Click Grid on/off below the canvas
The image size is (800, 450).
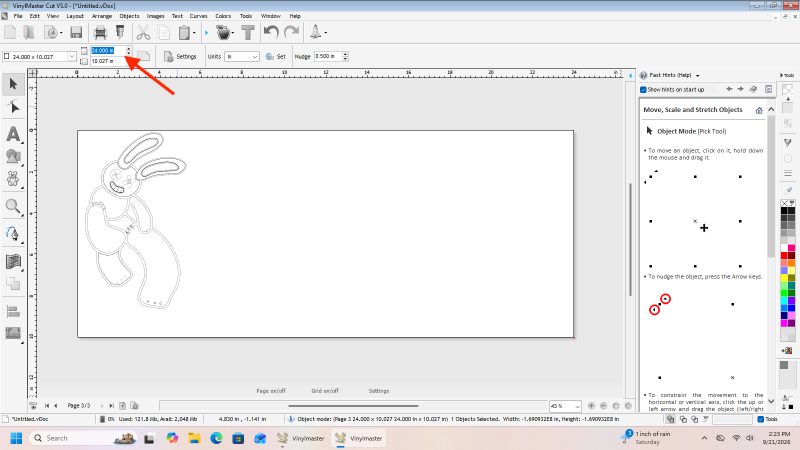tap(325, 391)
